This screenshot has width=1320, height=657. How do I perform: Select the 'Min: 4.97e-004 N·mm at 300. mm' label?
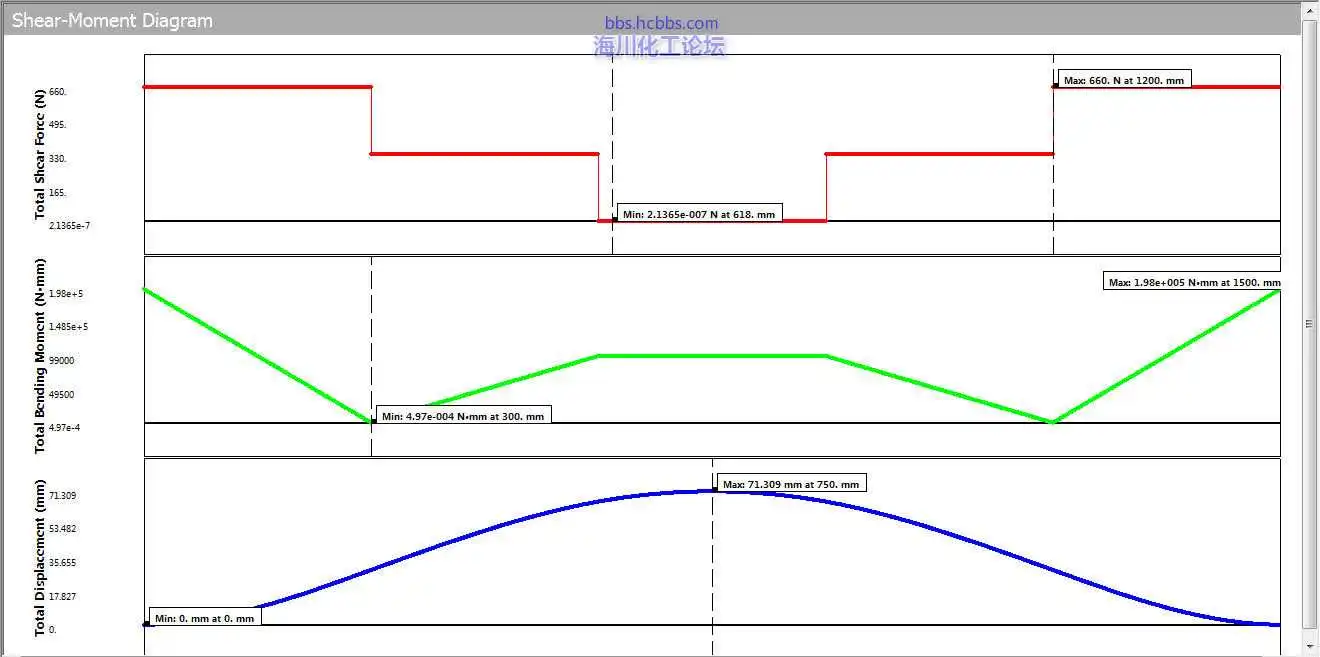pos(463,416)
